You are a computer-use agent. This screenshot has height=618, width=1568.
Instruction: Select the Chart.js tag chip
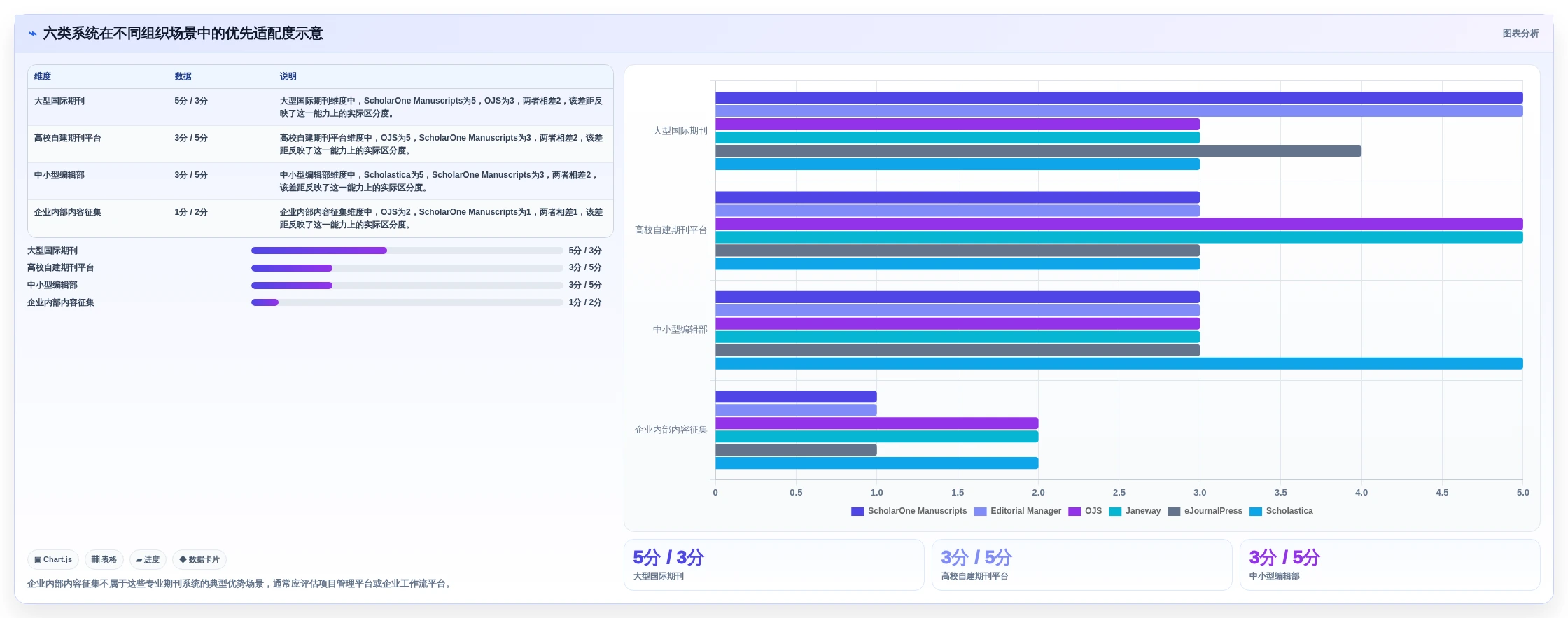click(x=53, y=560)
